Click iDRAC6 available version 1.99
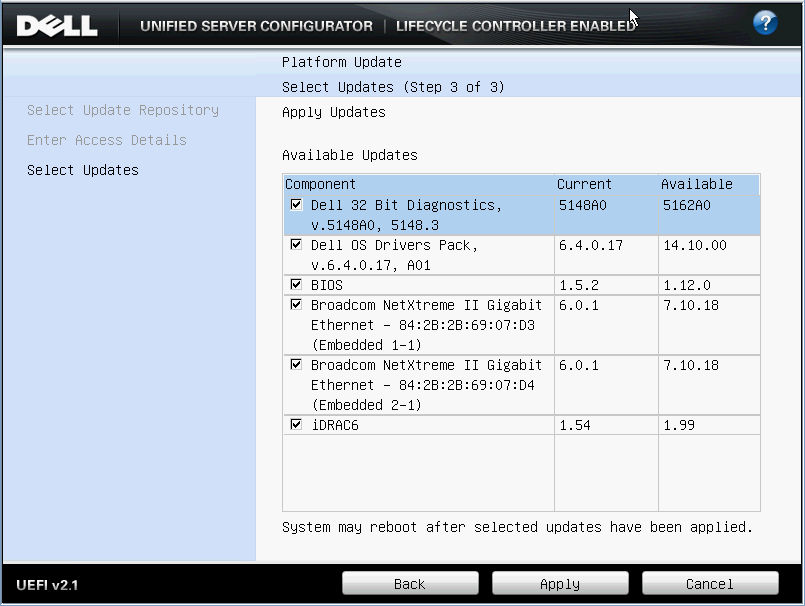Viewport: 805px width, 606px height. coord(679,425)
